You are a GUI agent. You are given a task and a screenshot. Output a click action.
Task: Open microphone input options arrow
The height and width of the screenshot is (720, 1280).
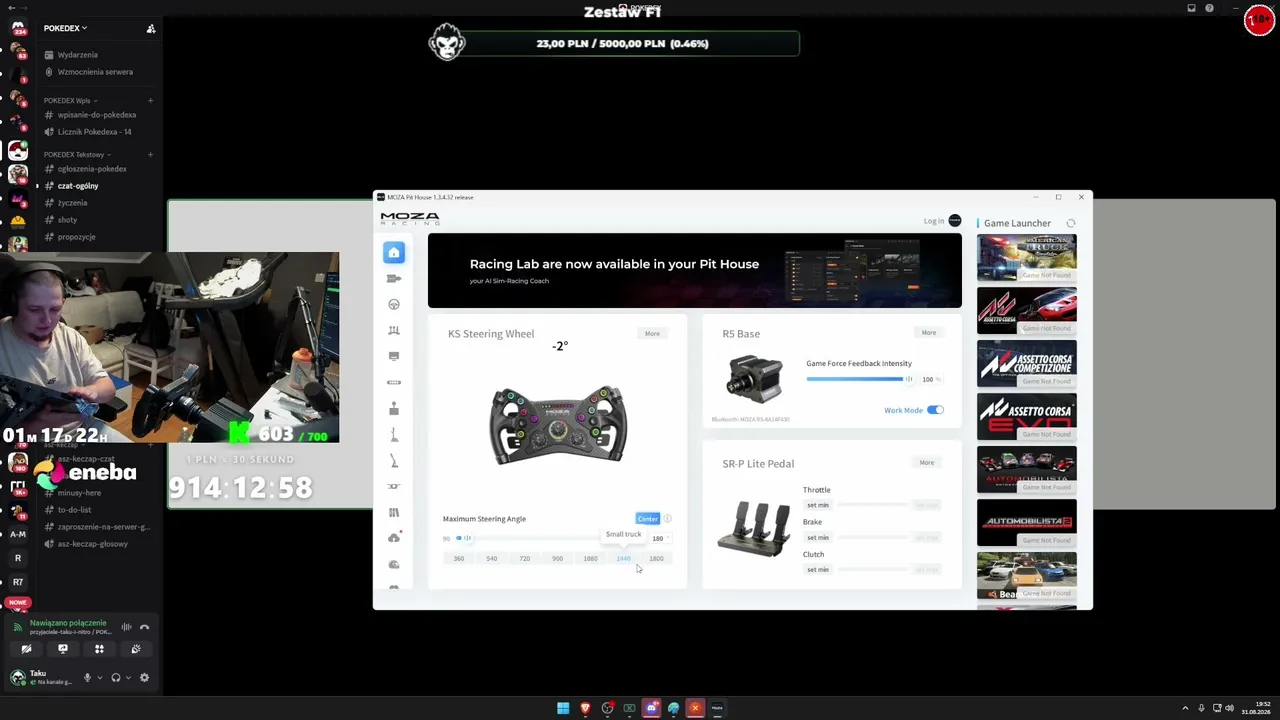pyautogui.click(x=100, y=678)
